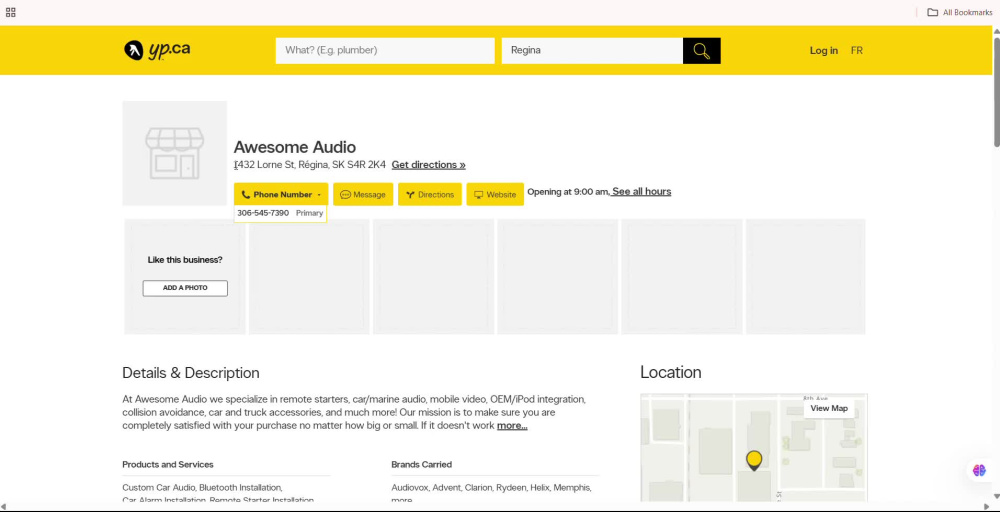
Task: Open the business Website button
Action: pyautogui.click(x=495, y=194)
